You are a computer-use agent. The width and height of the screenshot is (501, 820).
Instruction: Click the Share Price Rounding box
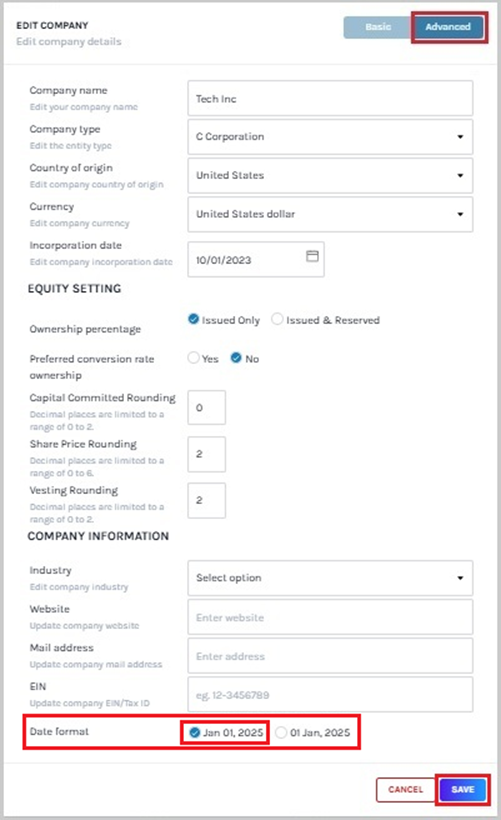click(x=207, y=453)
